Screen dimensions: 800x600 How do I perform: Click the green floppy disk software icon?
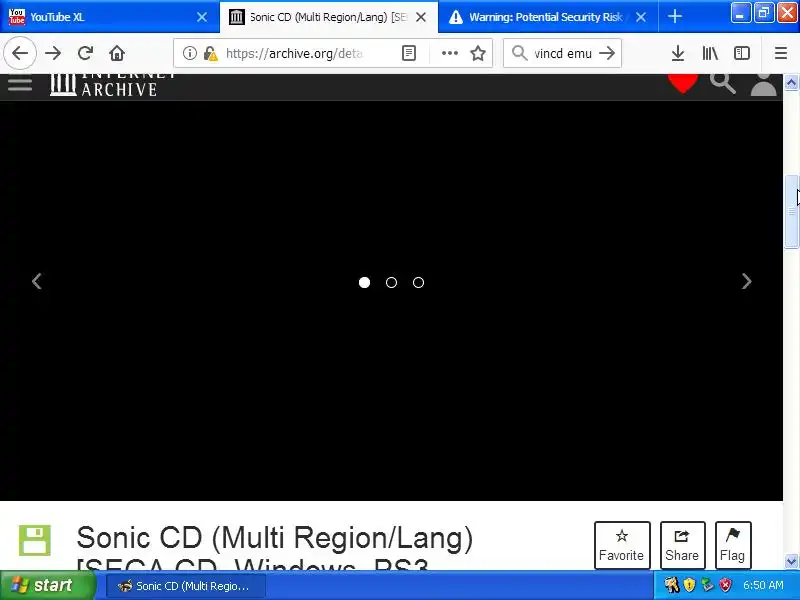[x=35, y=540]
